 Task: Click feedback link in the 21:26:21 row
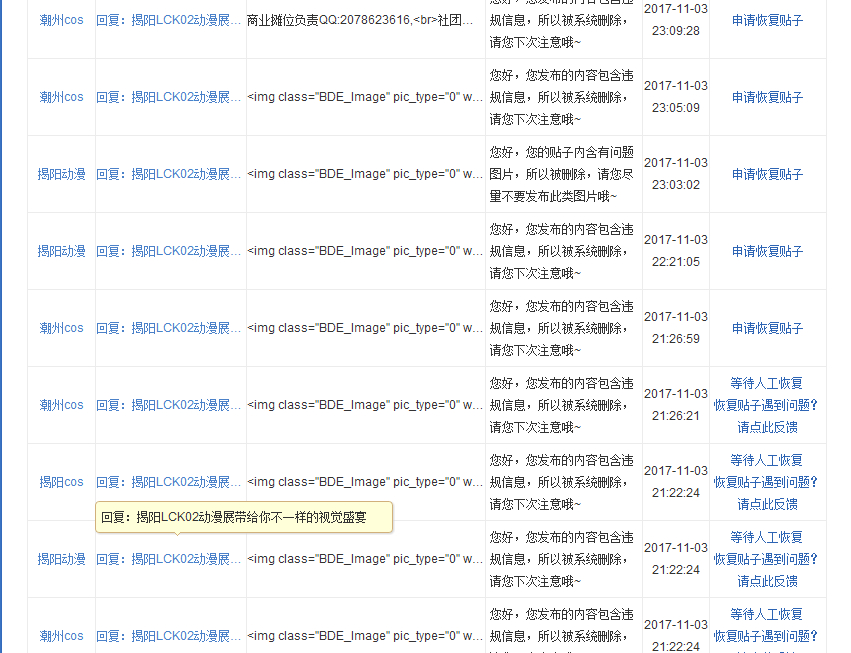[x=767, y=427]
